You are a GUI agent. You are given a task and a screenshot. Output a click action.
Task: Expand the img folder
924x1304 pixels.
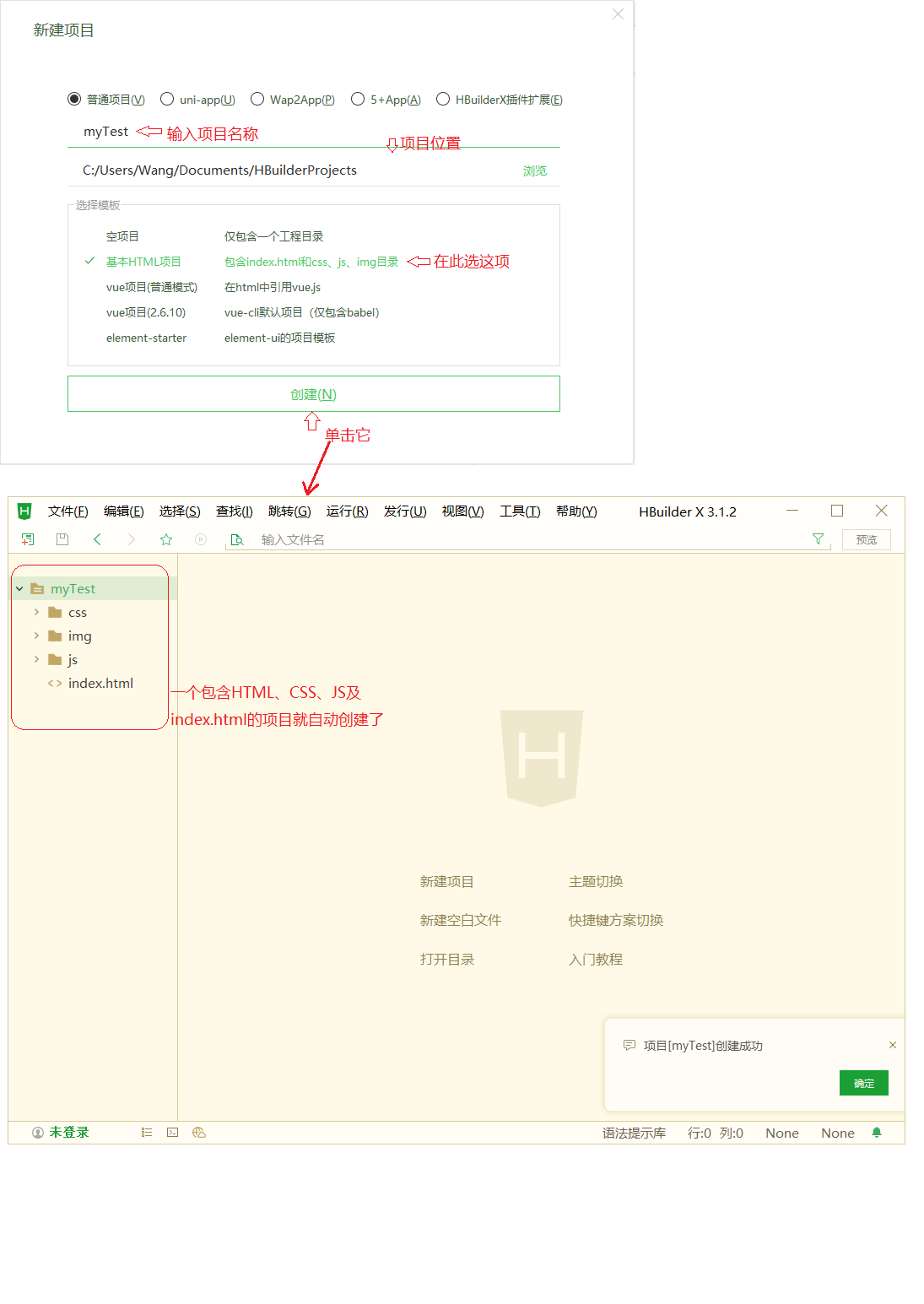pyautogui.click(x=36, y=636)
